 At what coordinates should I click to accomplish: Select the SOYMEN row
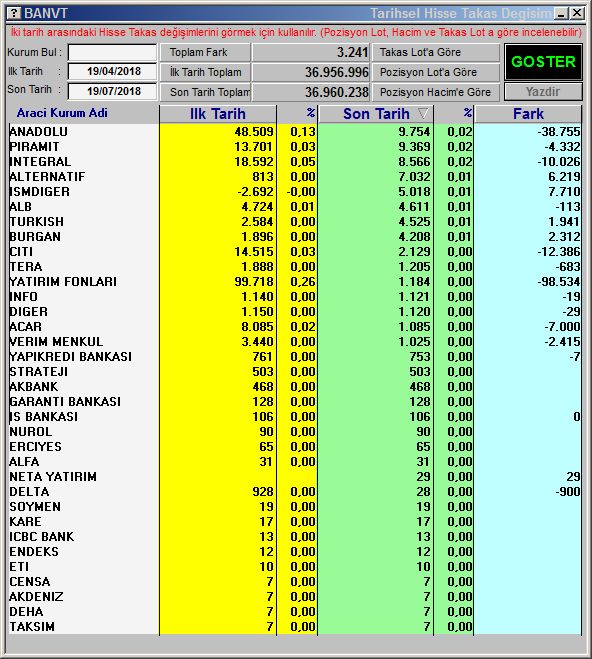pyautogui.click(x=295, y=507)
